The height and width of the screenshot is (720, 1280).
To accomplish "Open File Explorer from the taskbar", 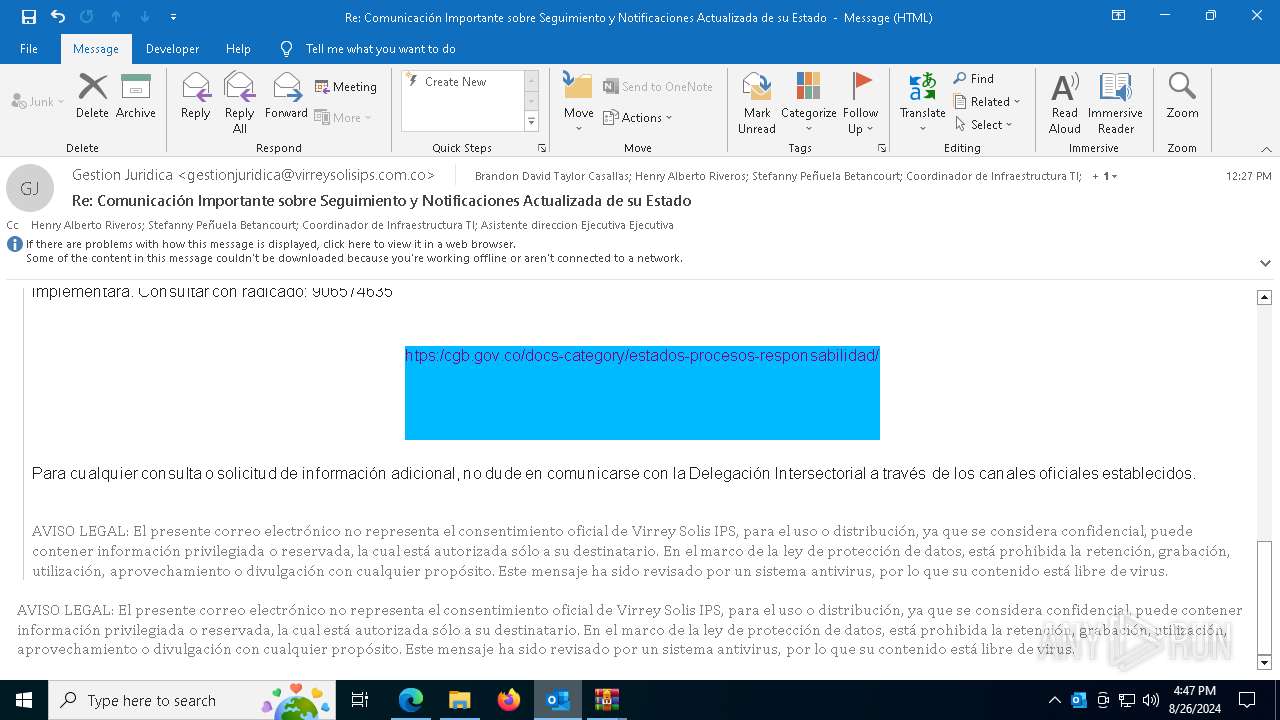I will 459,700.
